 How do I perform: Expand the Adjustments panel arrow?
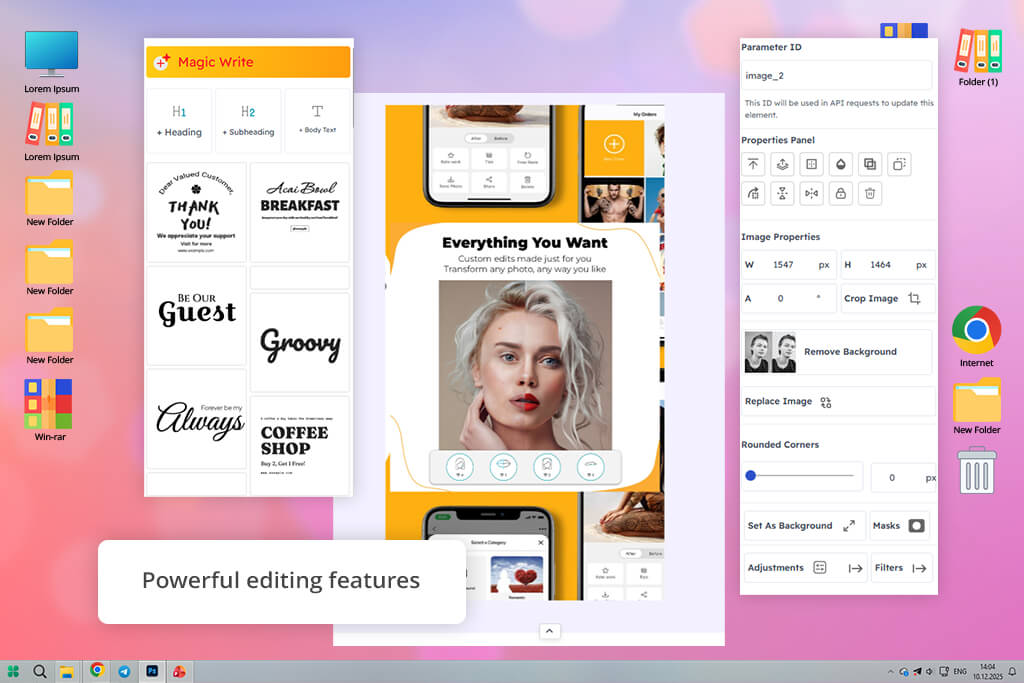[855, 568]
